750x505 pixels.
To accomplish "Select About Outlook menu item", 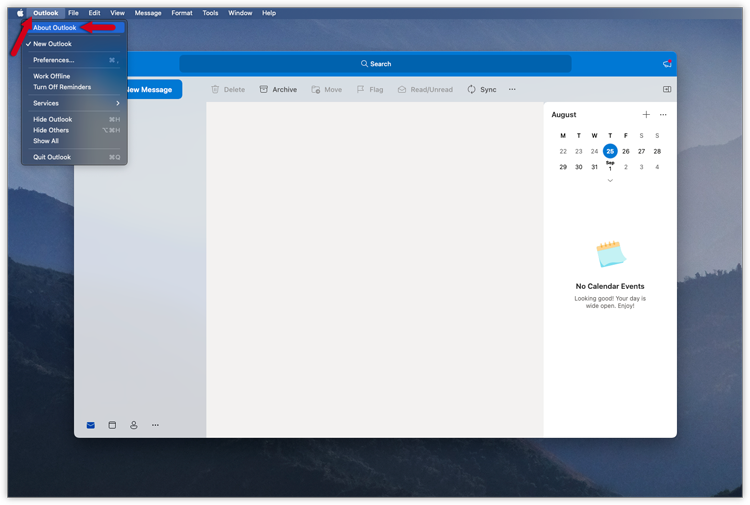I will point(55,28).
